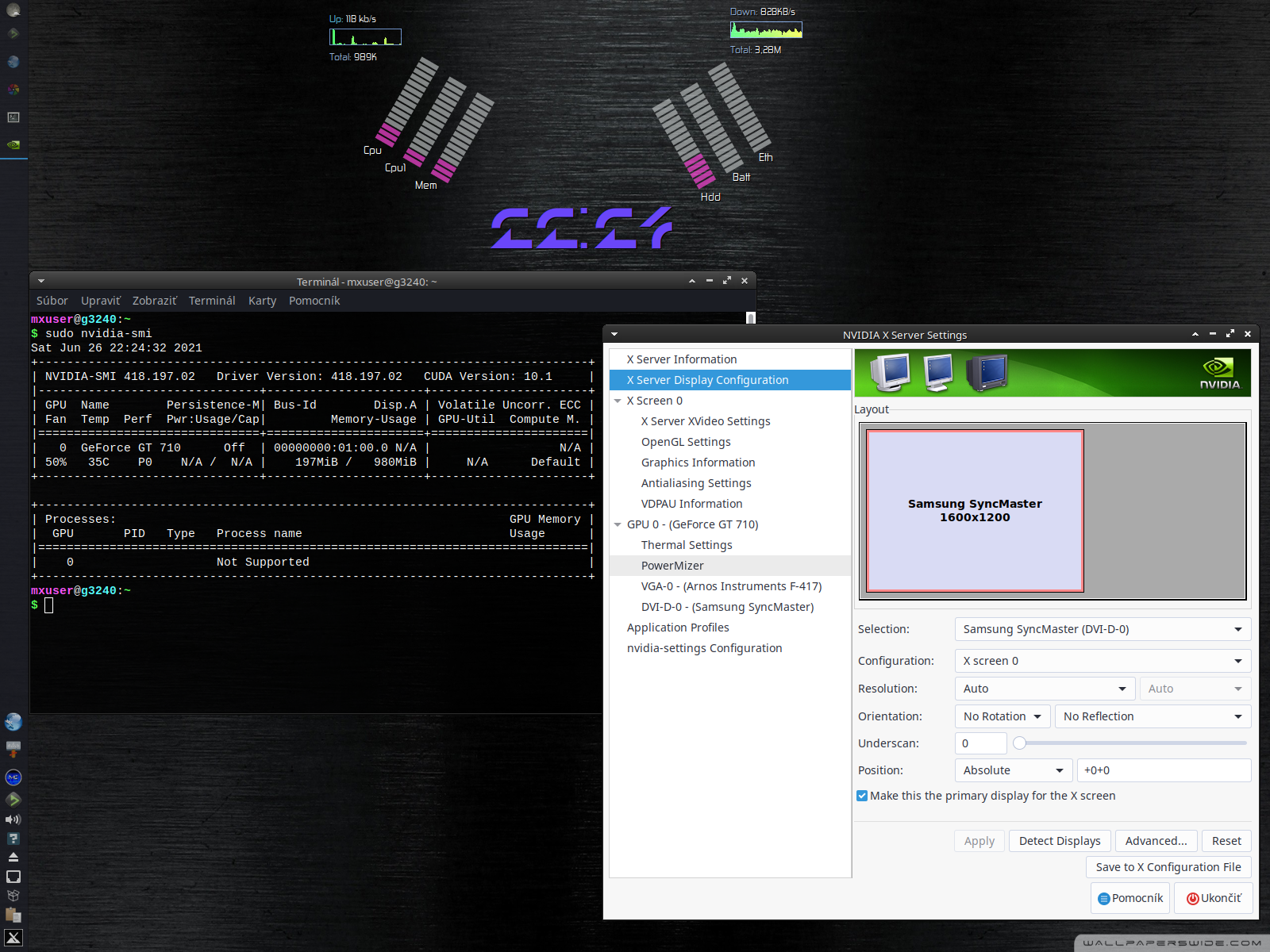The height and width of the screenshot is (952, 1270).
Task: Click the package box updater icon
Action: click(13, 896)
